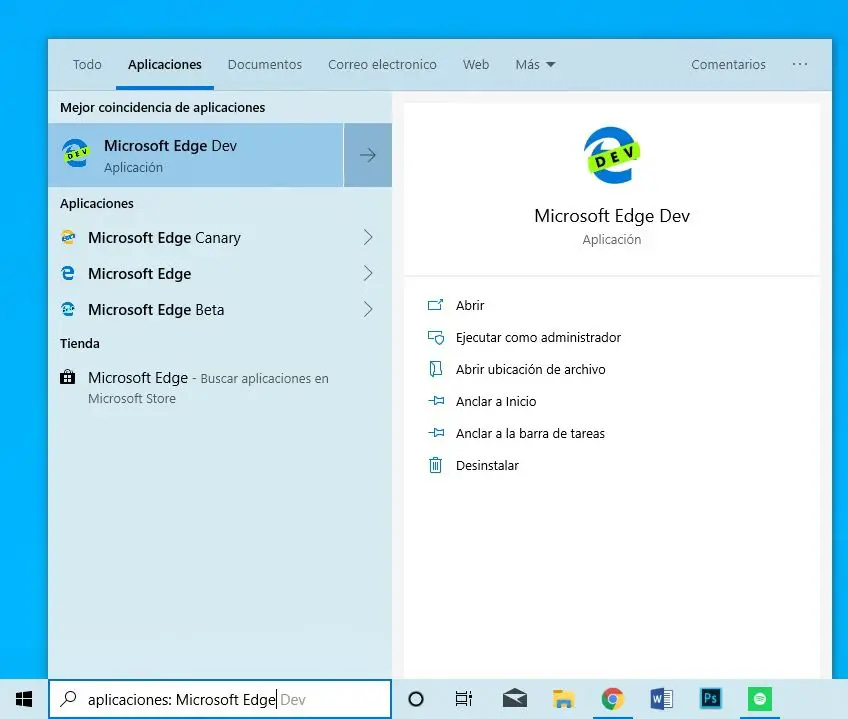Click the large Edge Dev logo in preview

pos(612,156)
